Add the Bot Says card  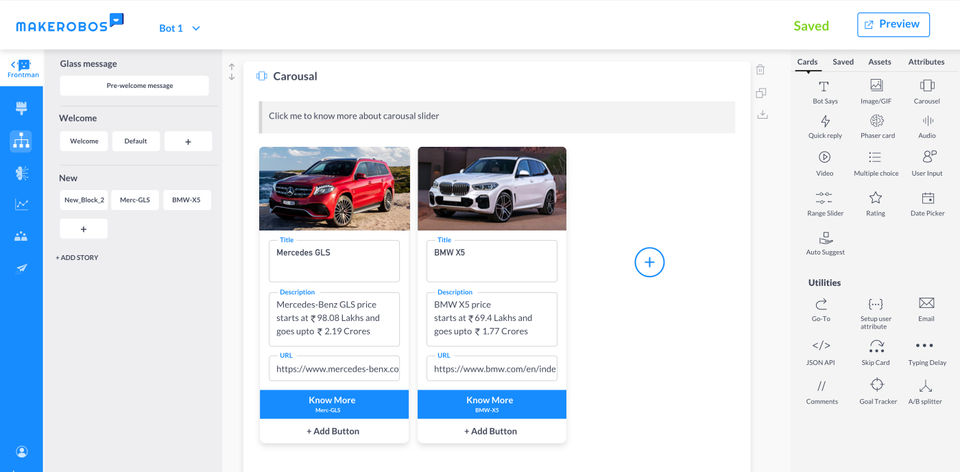click(x=824, y=92)
